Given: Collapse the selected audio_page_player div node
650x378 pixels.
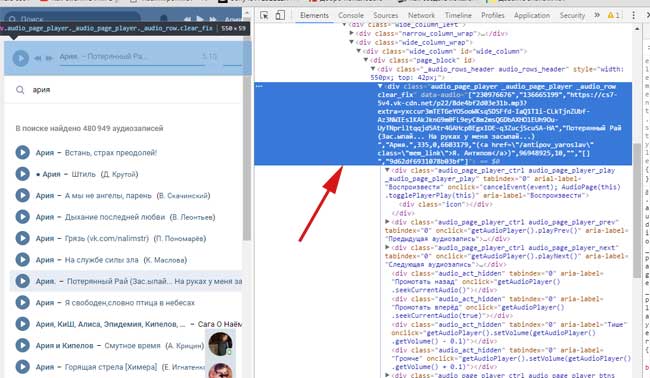Looking at the screenshot, I should (x=380, y=86).
